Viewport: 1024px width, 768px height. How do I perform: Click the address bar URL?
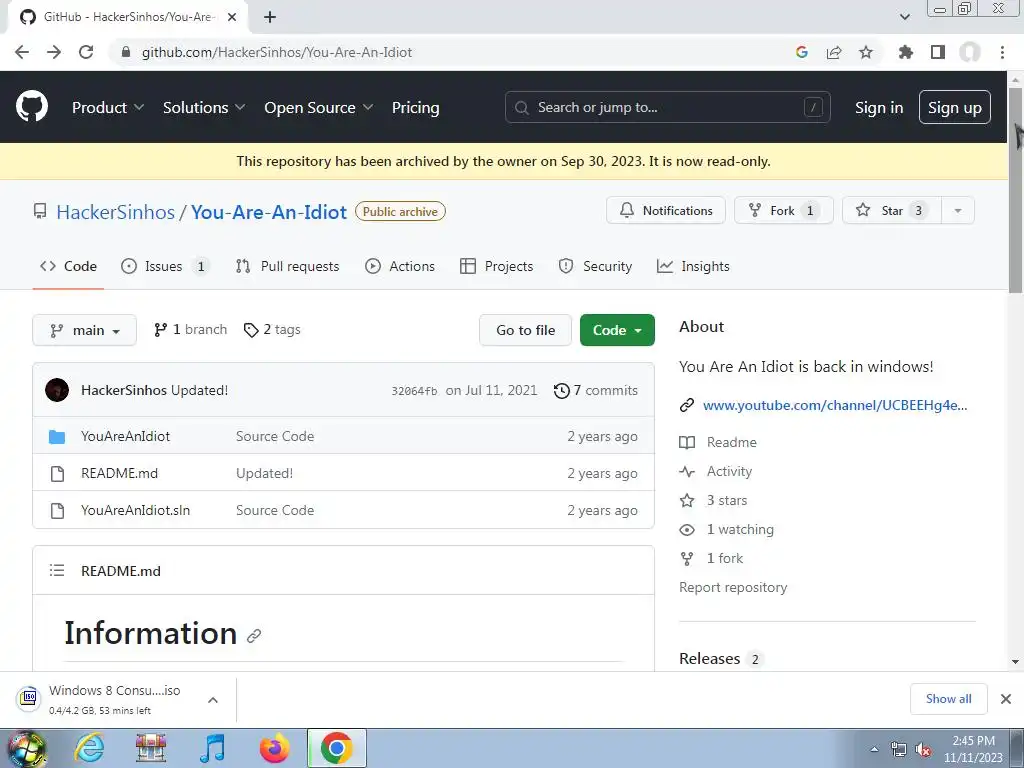coord(276,52)
